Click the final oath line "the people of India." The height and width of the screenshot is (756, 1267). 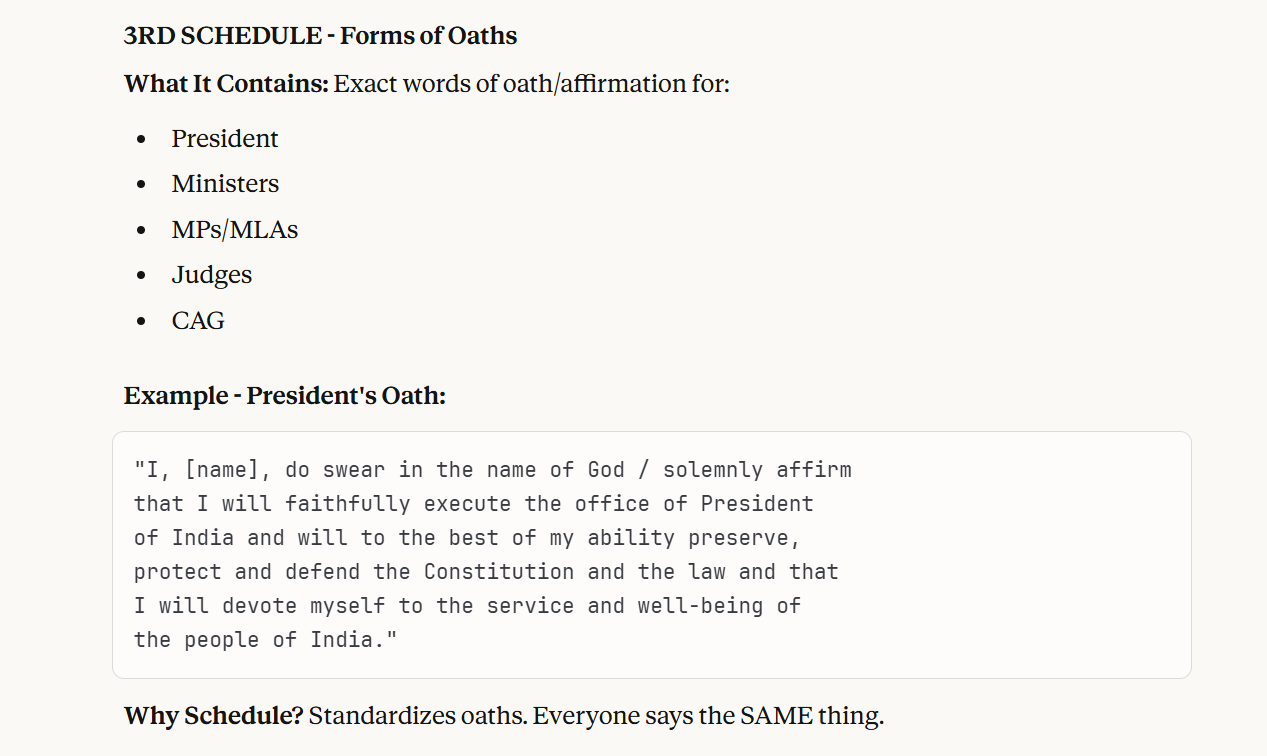(265, 640)
